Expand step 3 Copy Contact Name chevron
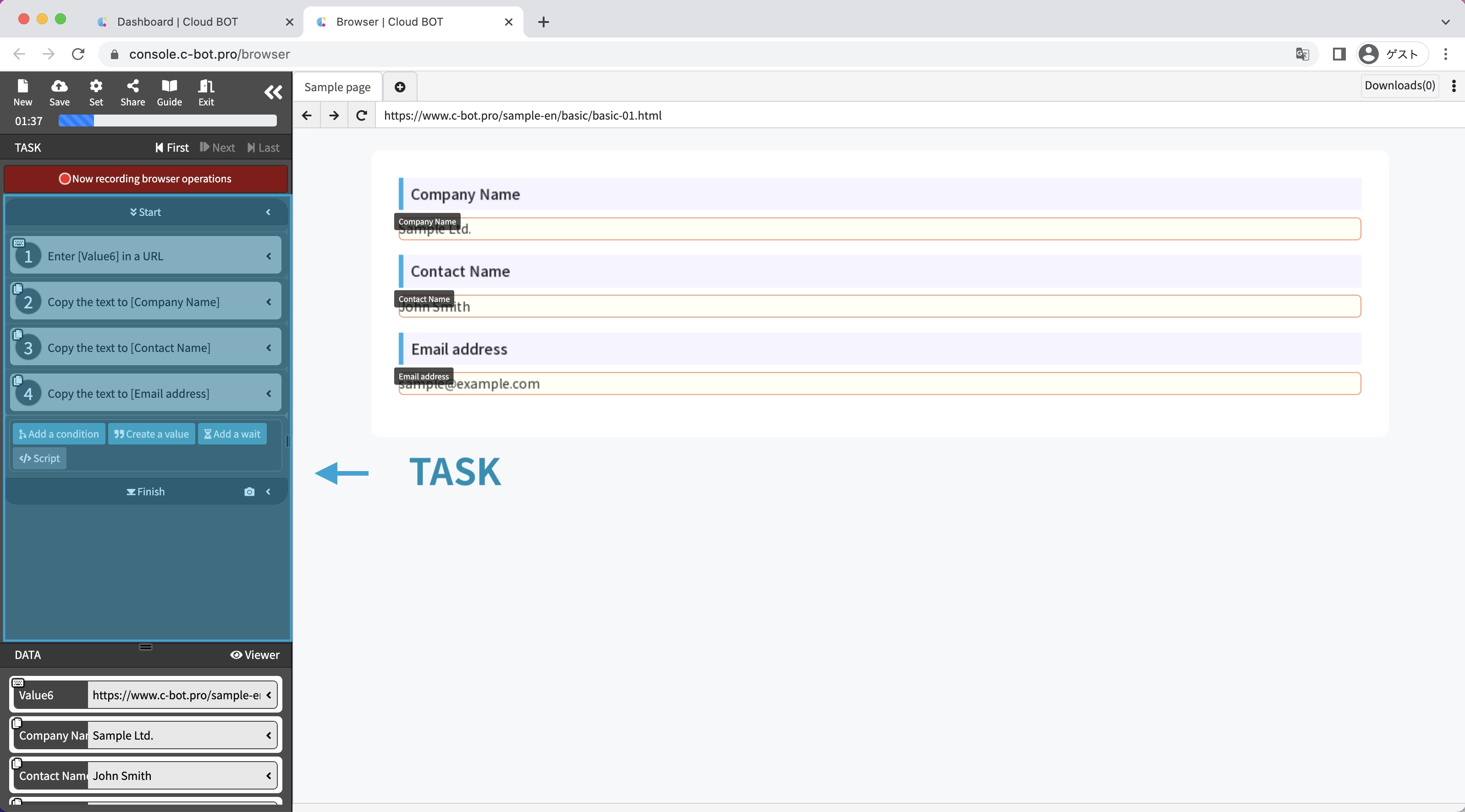The image size is (1465, 812). [269, 348]
